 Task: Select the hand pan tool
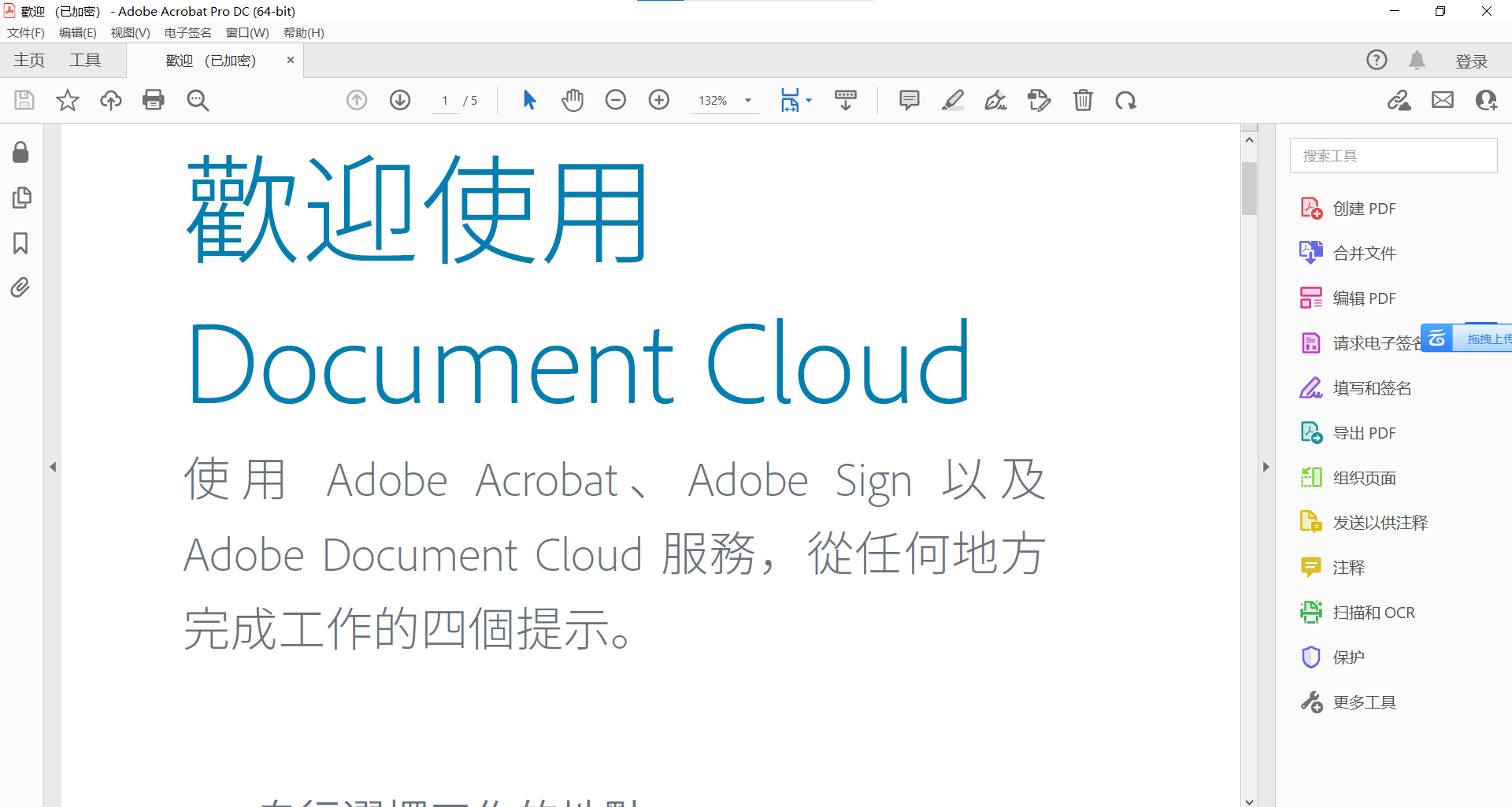(573, 100)
